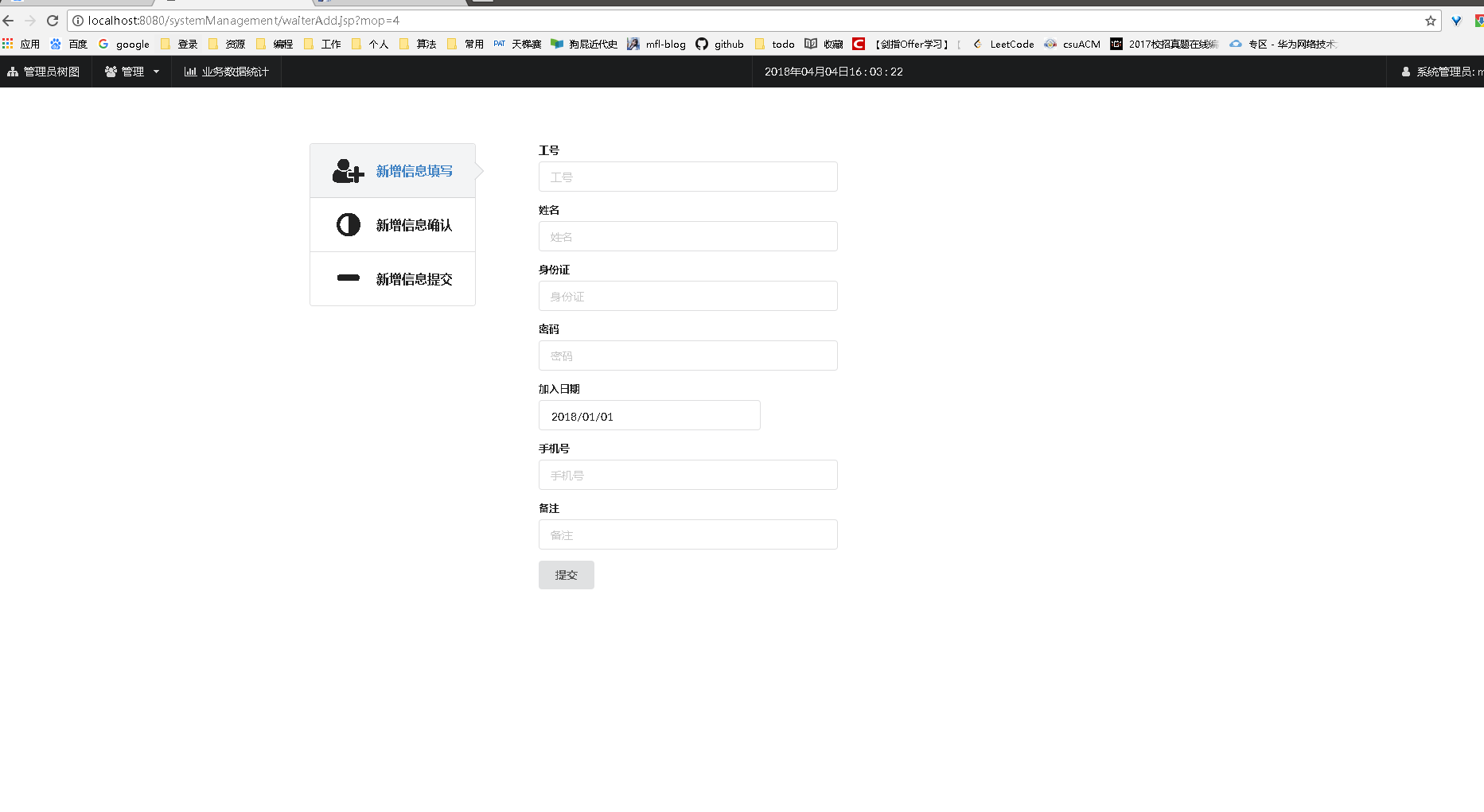
Task: Open the 登录 bookmark folder
Action: (x=179, y=44)
